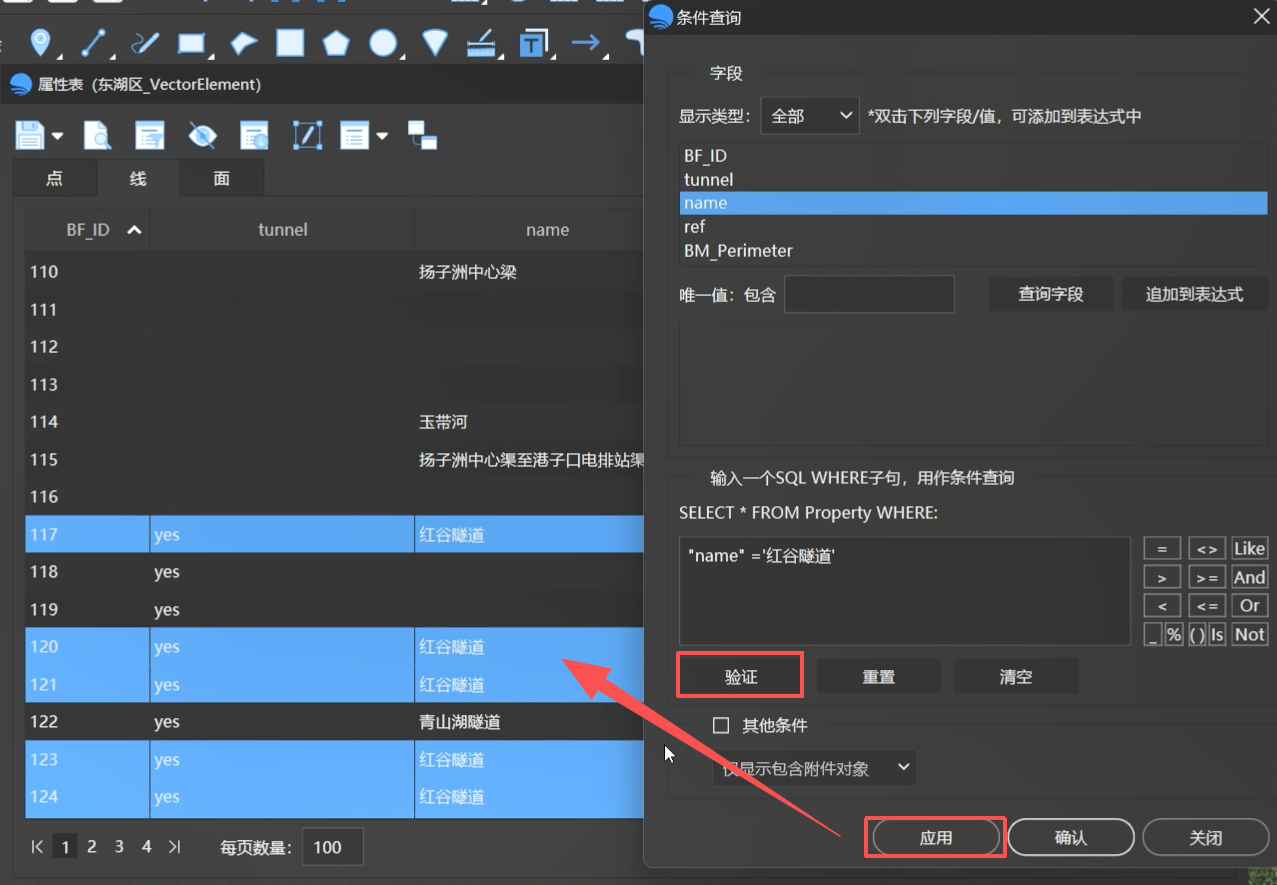The height and width of the screenshot is (885, 1277).
Task: Click the 查询字段 button
Action: coord(1051,295)
